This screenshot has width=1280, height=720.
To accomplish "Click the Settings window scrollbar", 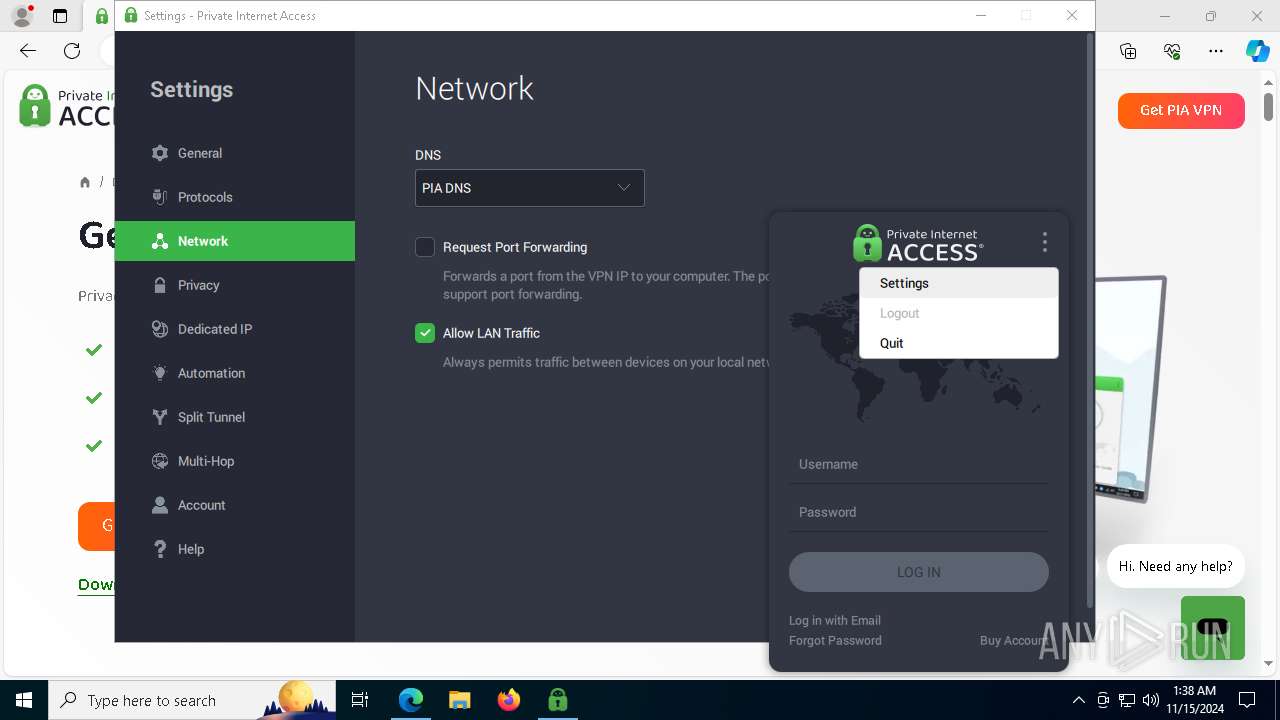I will [x=1090, y=320].
